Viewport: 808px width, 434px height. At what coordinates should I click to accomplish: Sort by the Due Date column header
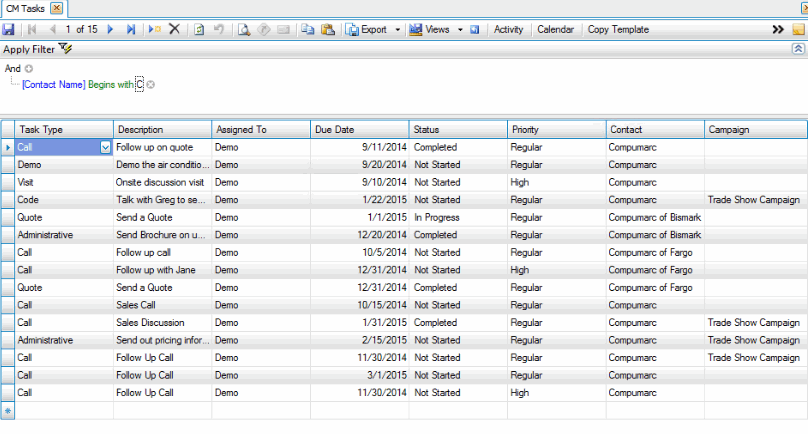(x=358, y=130)
